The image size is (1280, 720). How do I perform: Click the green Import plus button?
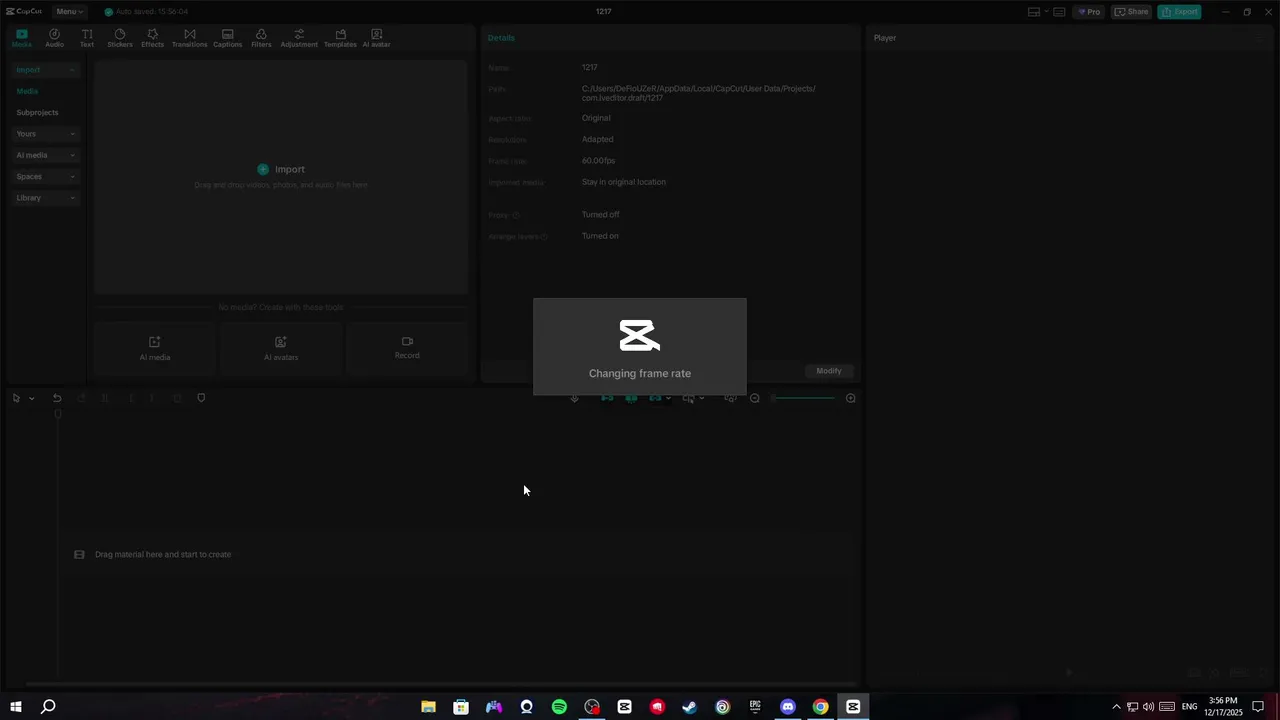pyautogui.click(x=263, y=169)
